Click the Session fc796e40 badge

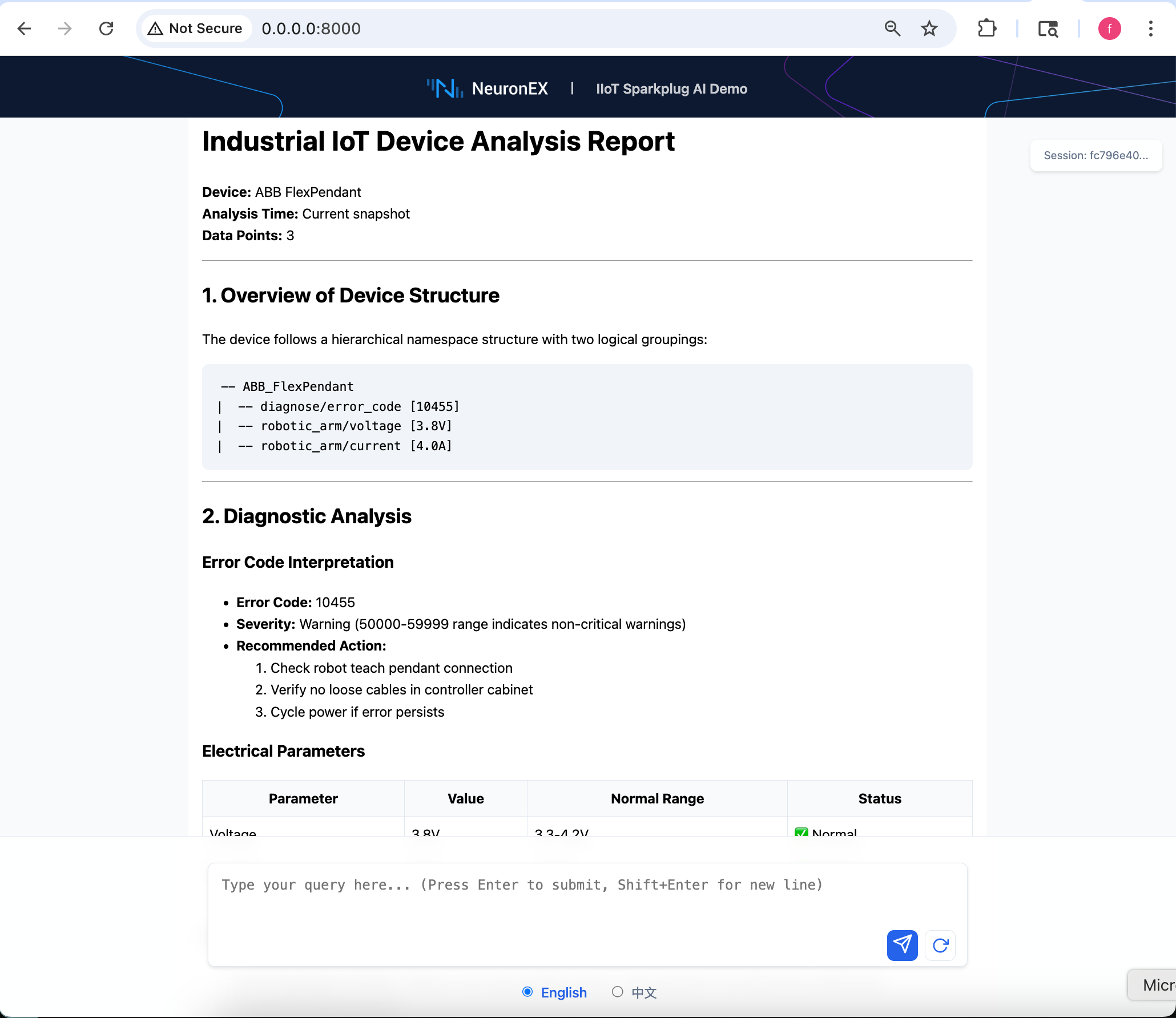(x=1096, y=155)
